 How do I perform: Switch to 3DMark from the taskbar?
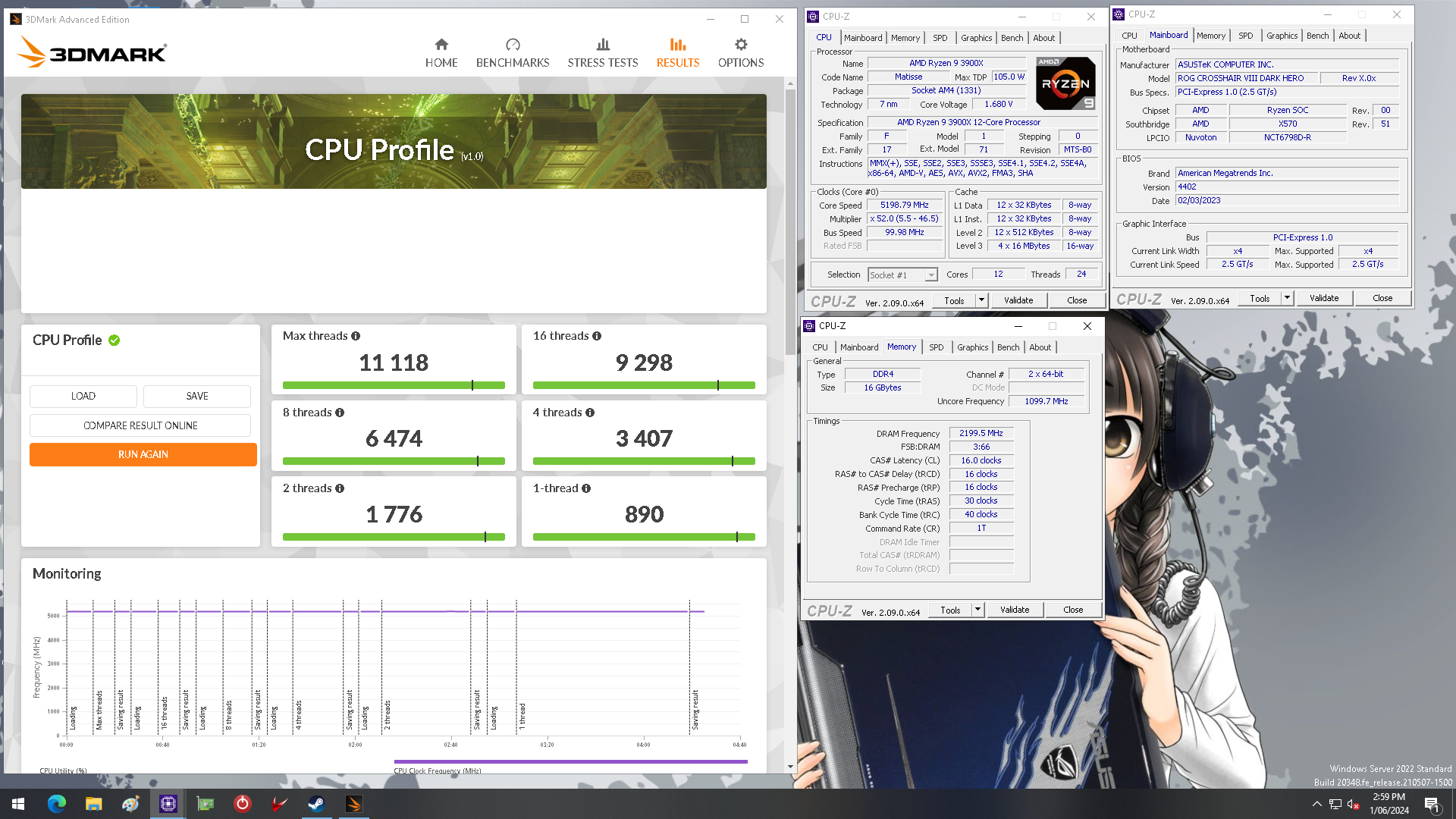pos(353,804)
